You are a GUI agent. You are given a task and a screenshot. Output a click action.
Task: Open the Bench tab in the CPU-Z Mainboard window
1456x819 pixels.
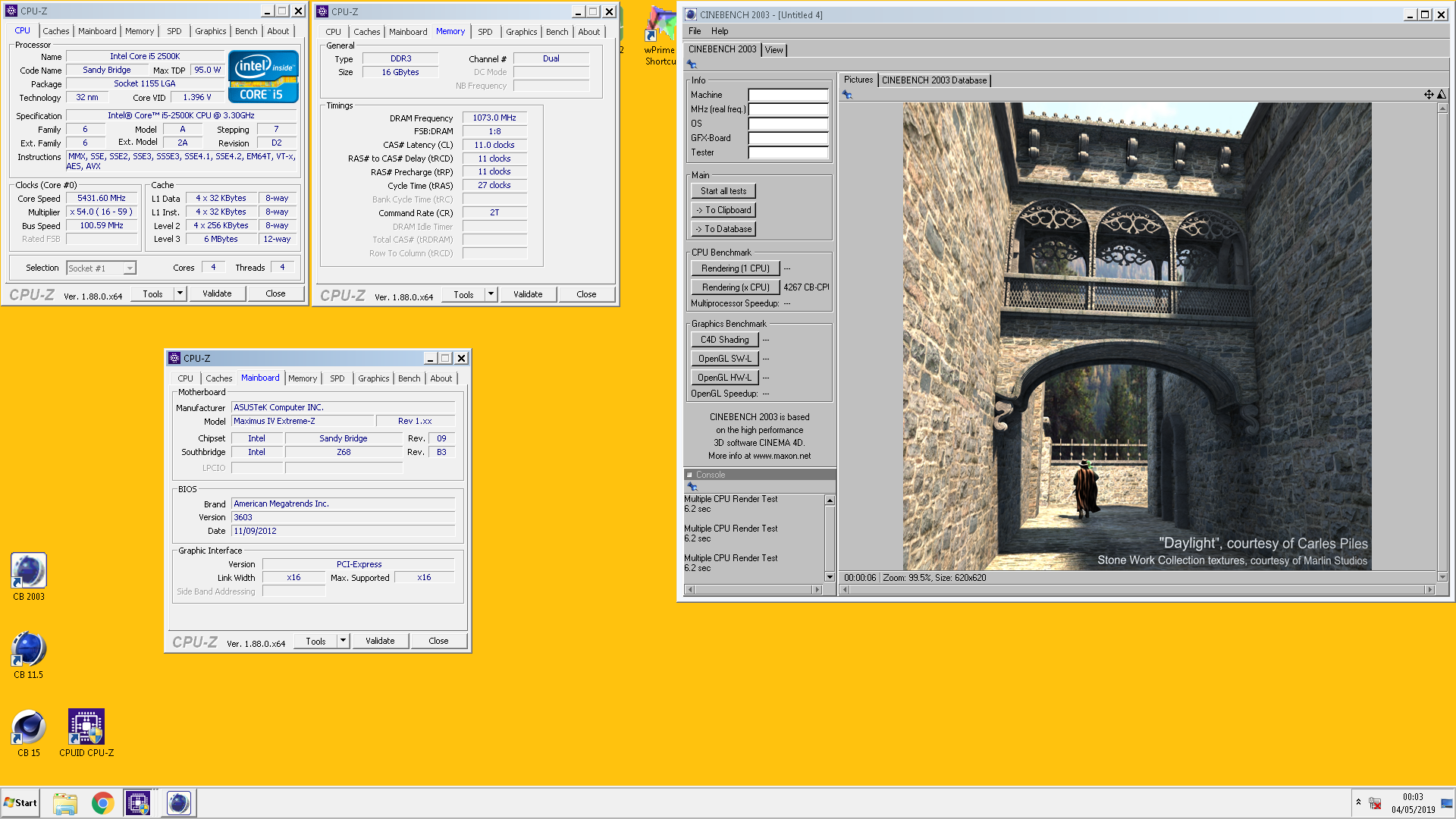pyautogui.click(x=409, y=378)
